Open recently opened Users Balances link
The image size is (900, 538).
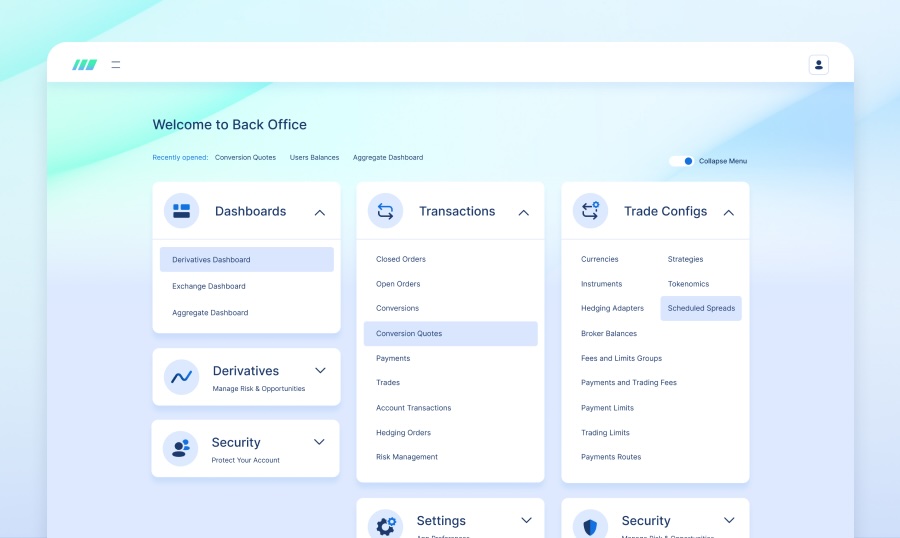click(x=314, y=157)
